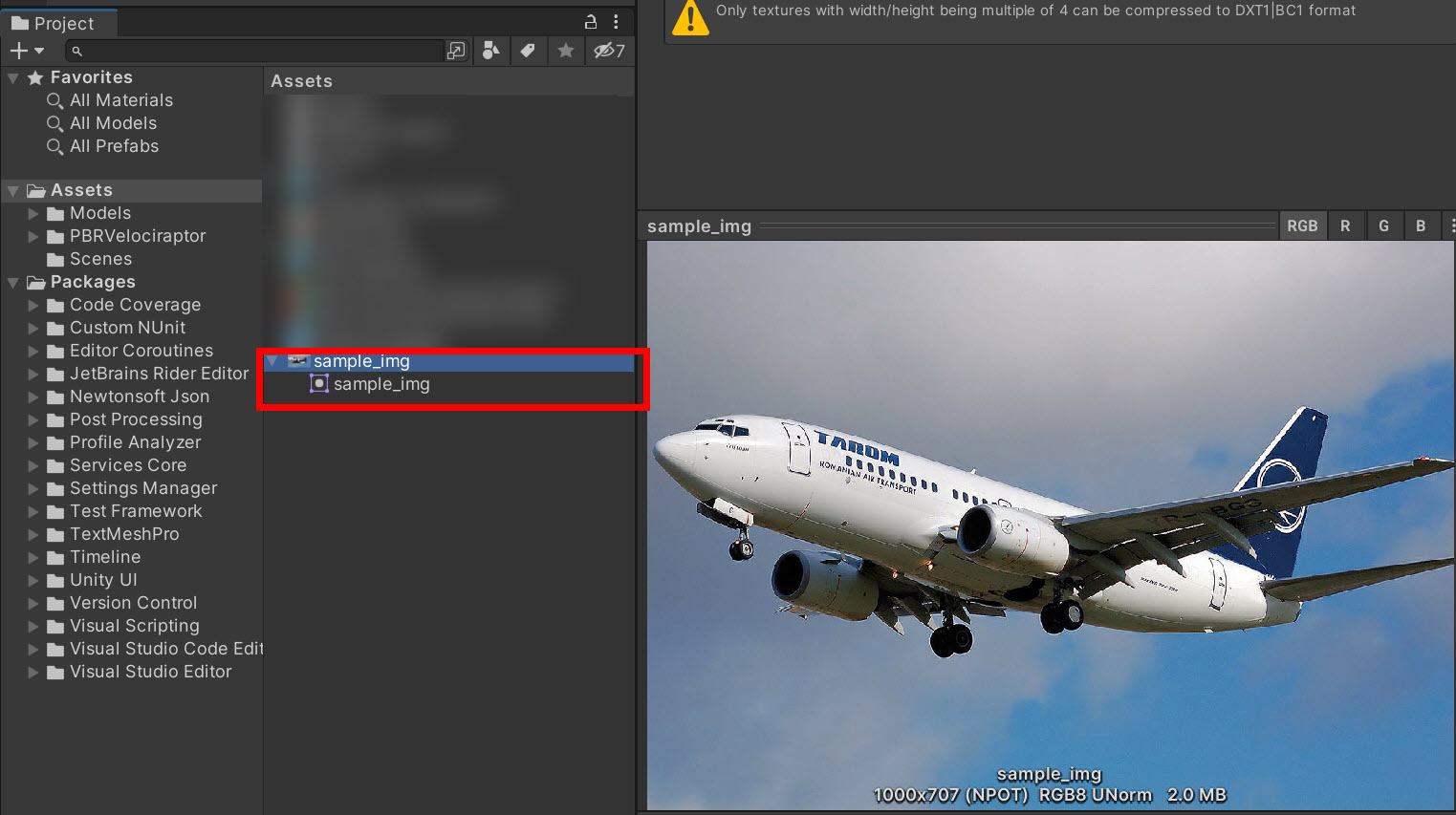Toggle the Project panel lock icon

point(591,22)
